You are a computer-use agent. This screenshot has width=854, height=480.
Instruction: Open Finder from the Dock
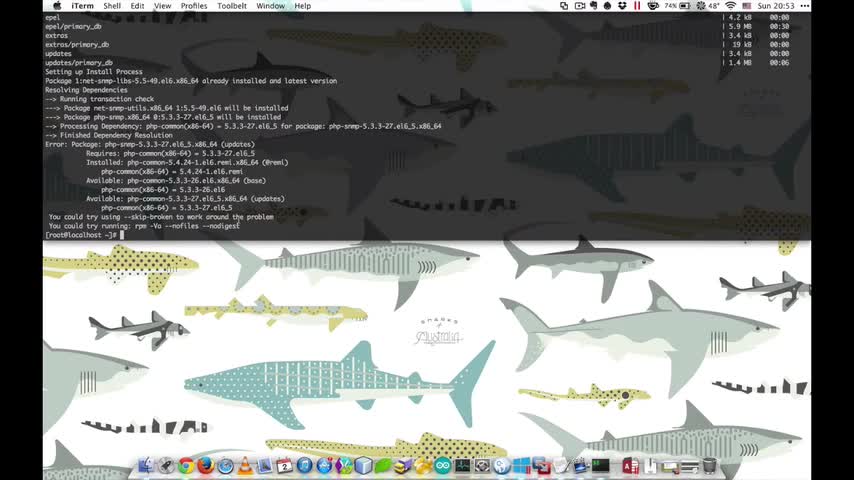tap(145, 466)
